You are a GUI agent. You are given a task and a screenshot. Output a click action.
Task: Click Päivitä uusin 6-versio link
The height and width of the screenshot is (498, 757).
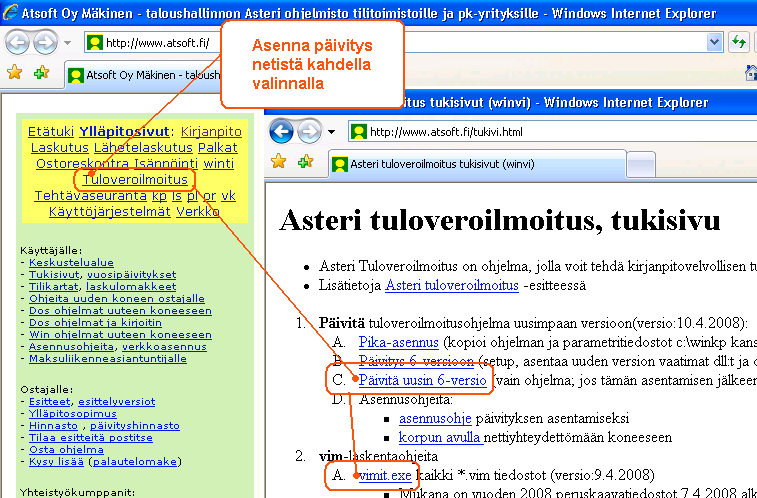[422, 380]
